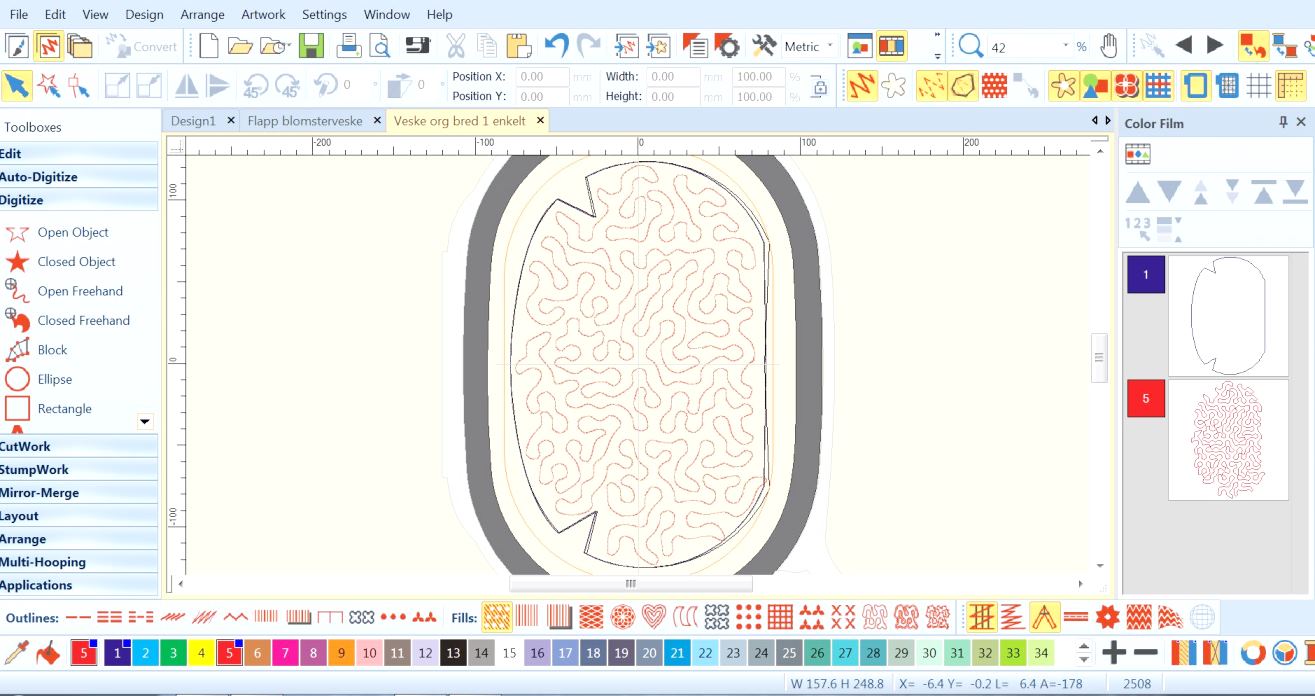
Task: Move object to front in Color Film
Action: click(1263, 192)
